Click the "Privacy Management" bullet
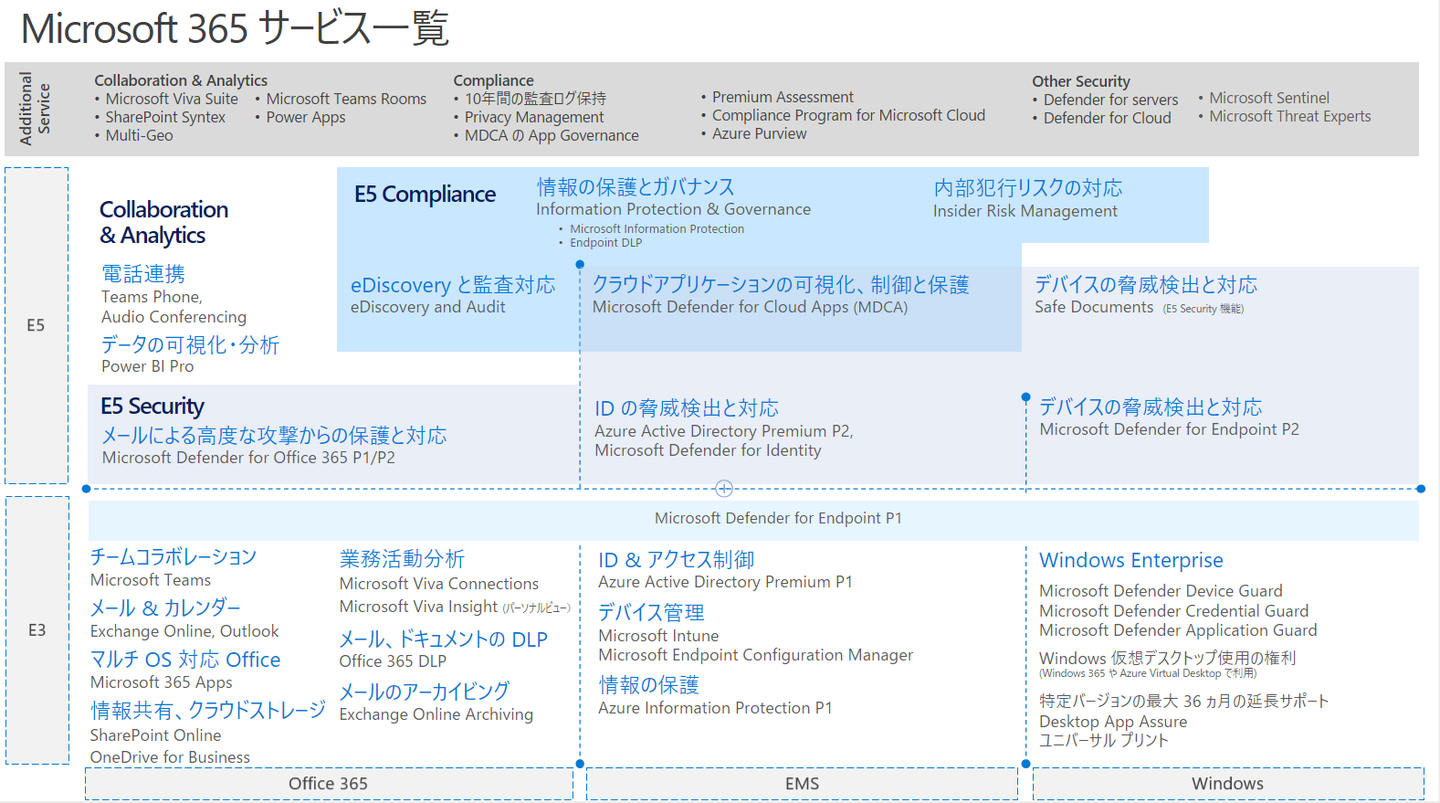Image resolution: width=1440 pixels, height=803 pixels. click(x=534, y=117)
